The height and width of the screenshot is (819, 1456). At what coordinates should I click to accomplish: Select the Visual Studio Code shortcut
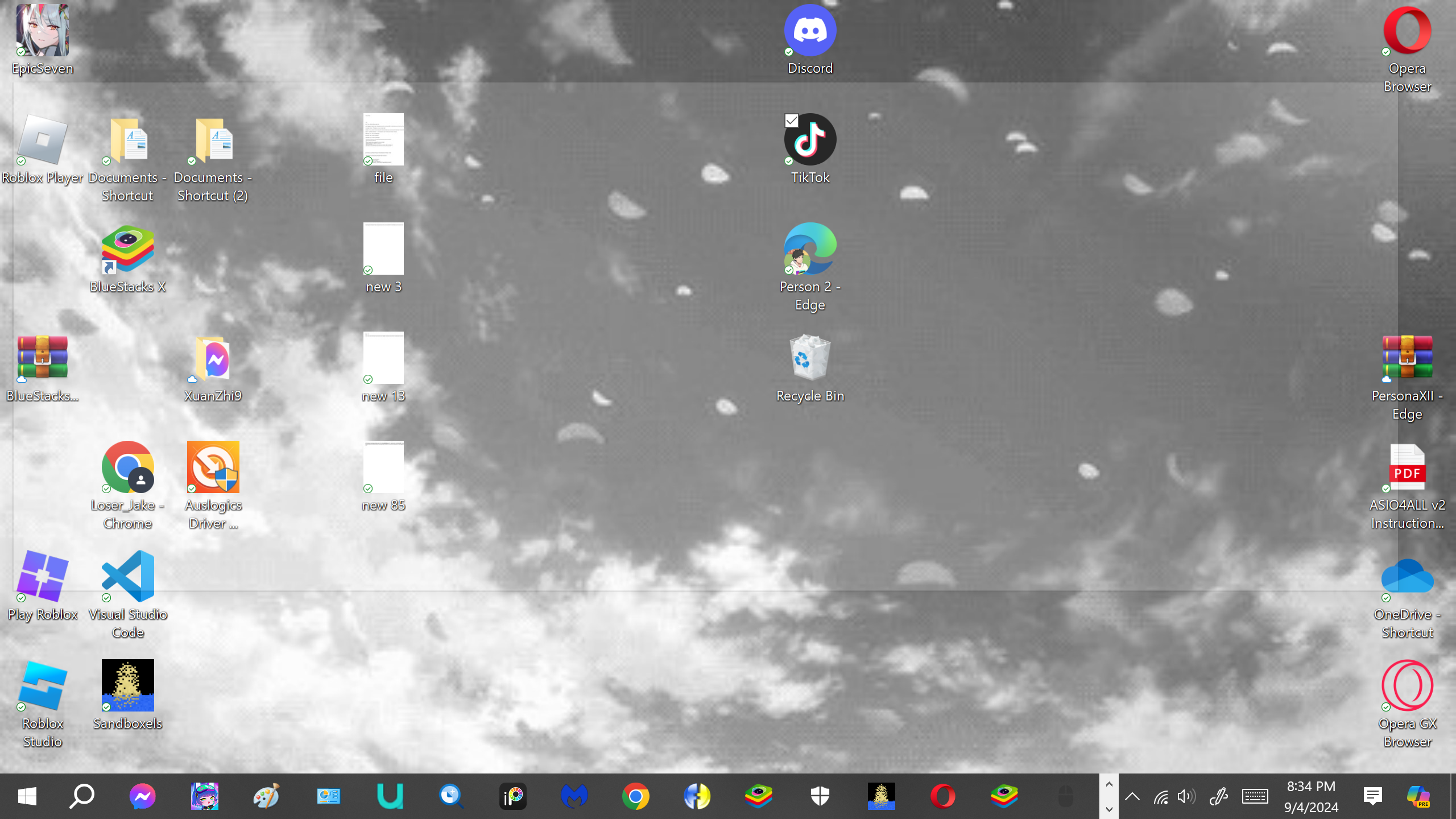click(127, 576)
